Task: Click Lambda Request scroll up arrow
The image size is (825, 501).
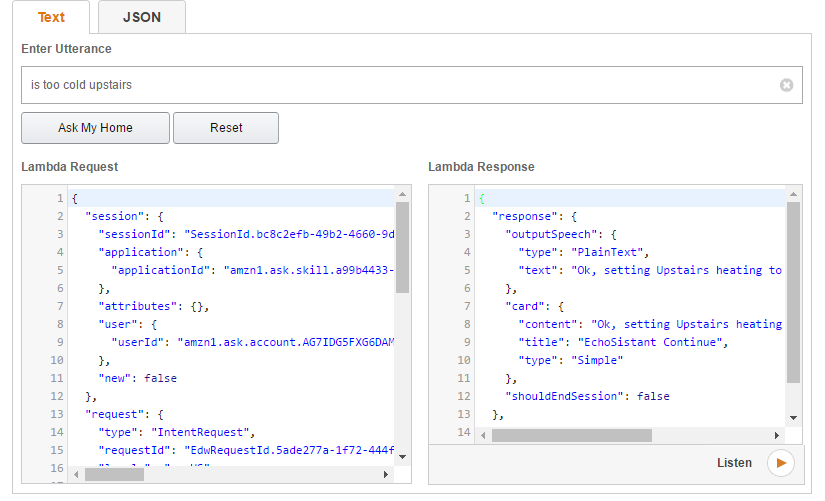Action: click(403, 194)
